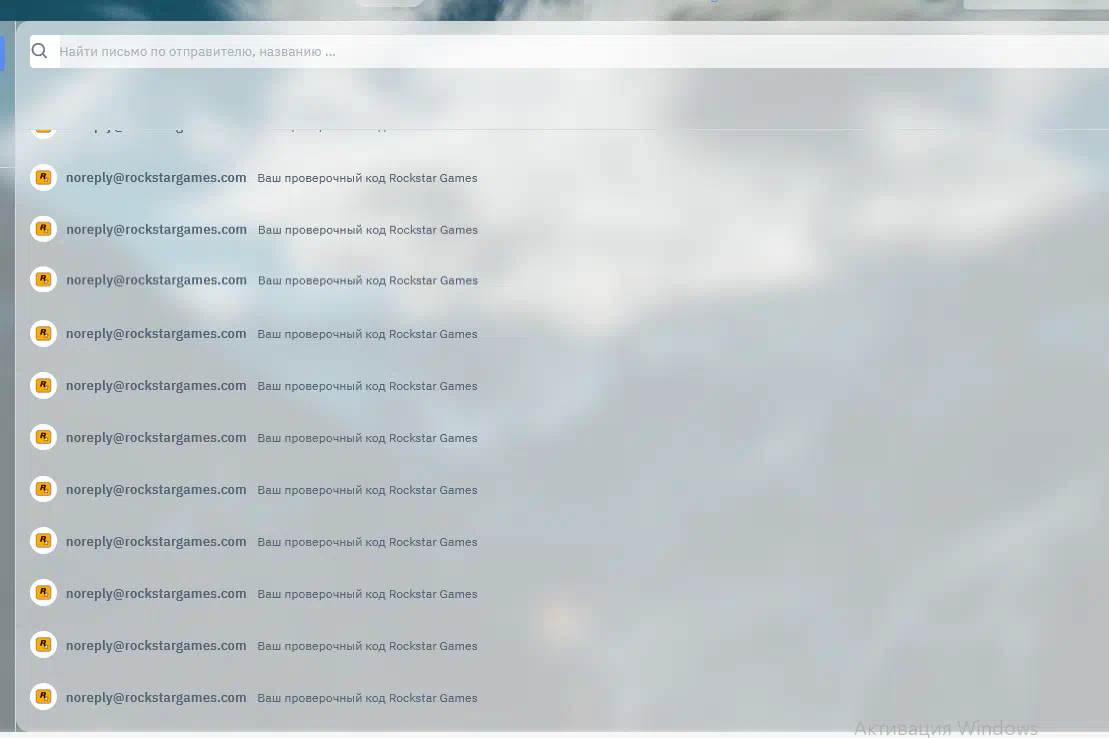Image resolution: width=1109 pixels, height=738 pixels.
Task: Open the bottom-most email's "Ваш проверочный код Rockstar Games" subject
Action: (367, 698)
